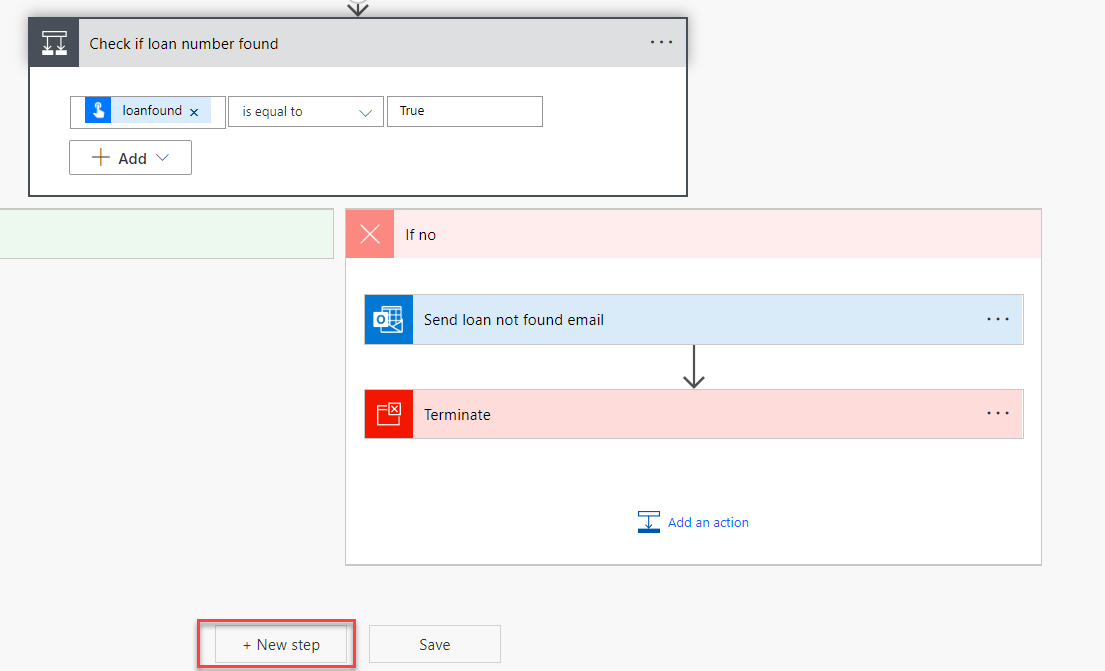Open ellipsis menu for Send loan not found email
The width and height of the screenshot is (1105, 671).
point(997,319)
